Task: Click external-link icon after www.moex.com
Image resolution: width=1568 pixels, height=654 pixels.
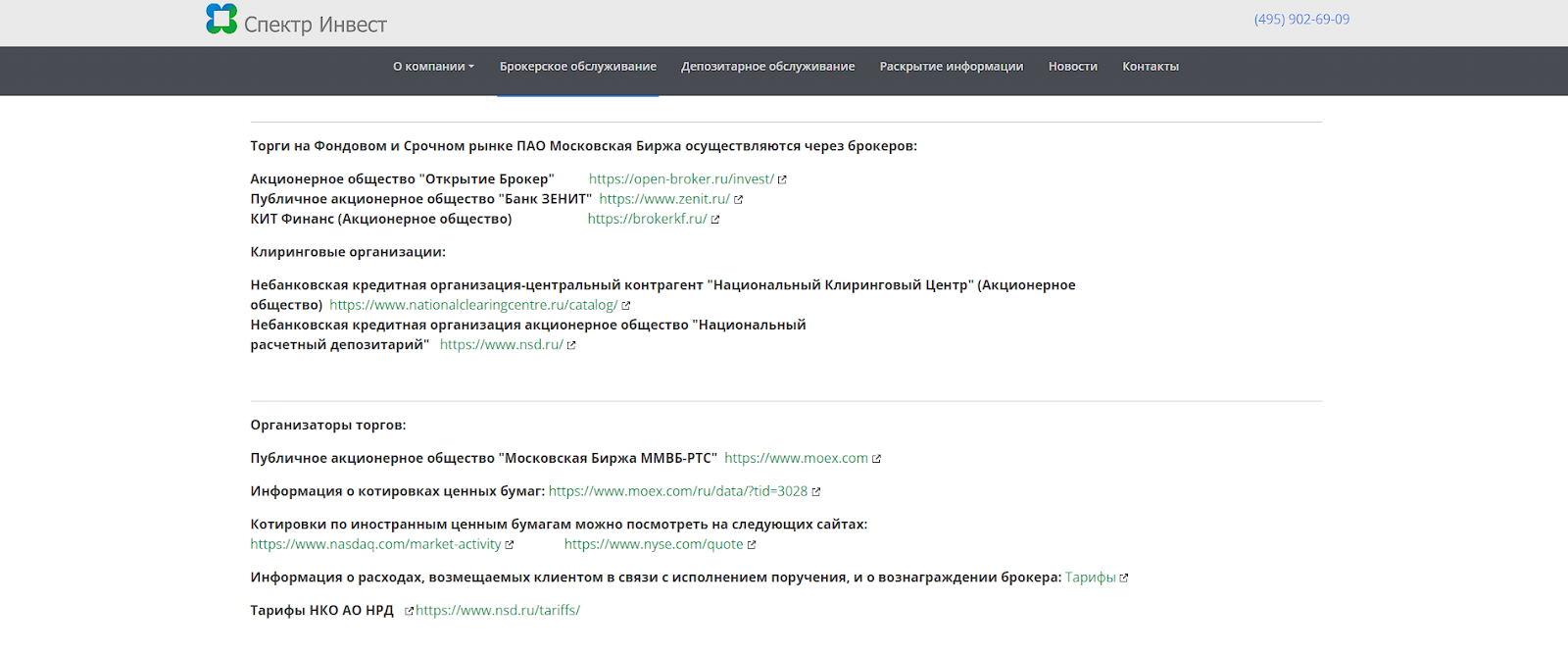Action: 877,459
